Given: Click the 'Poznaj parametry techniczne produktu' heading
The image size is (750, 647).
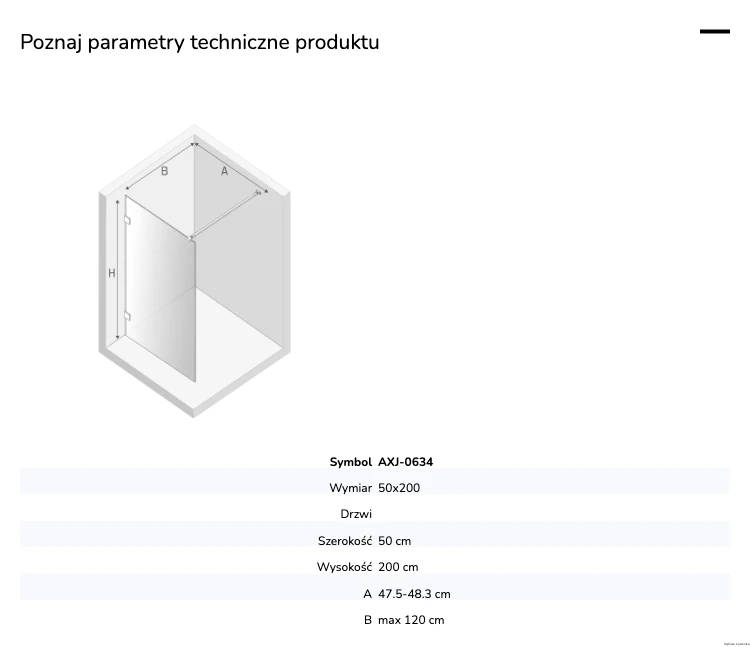Looking at the screenshot, I should pyautogui.click(x=200, y=42).
